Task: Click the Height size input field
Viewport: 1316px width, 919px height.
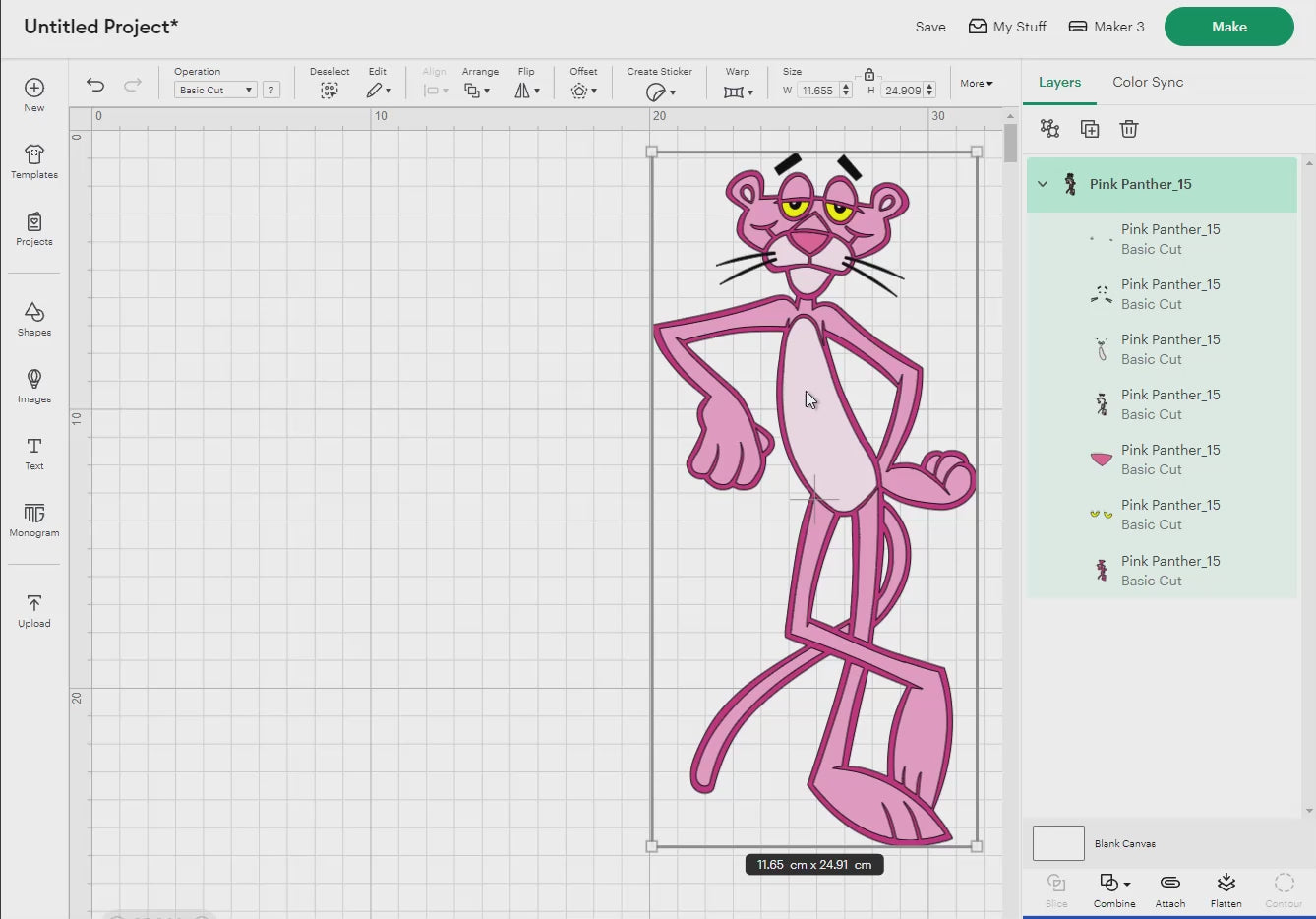Action: (x=902, y=90)
